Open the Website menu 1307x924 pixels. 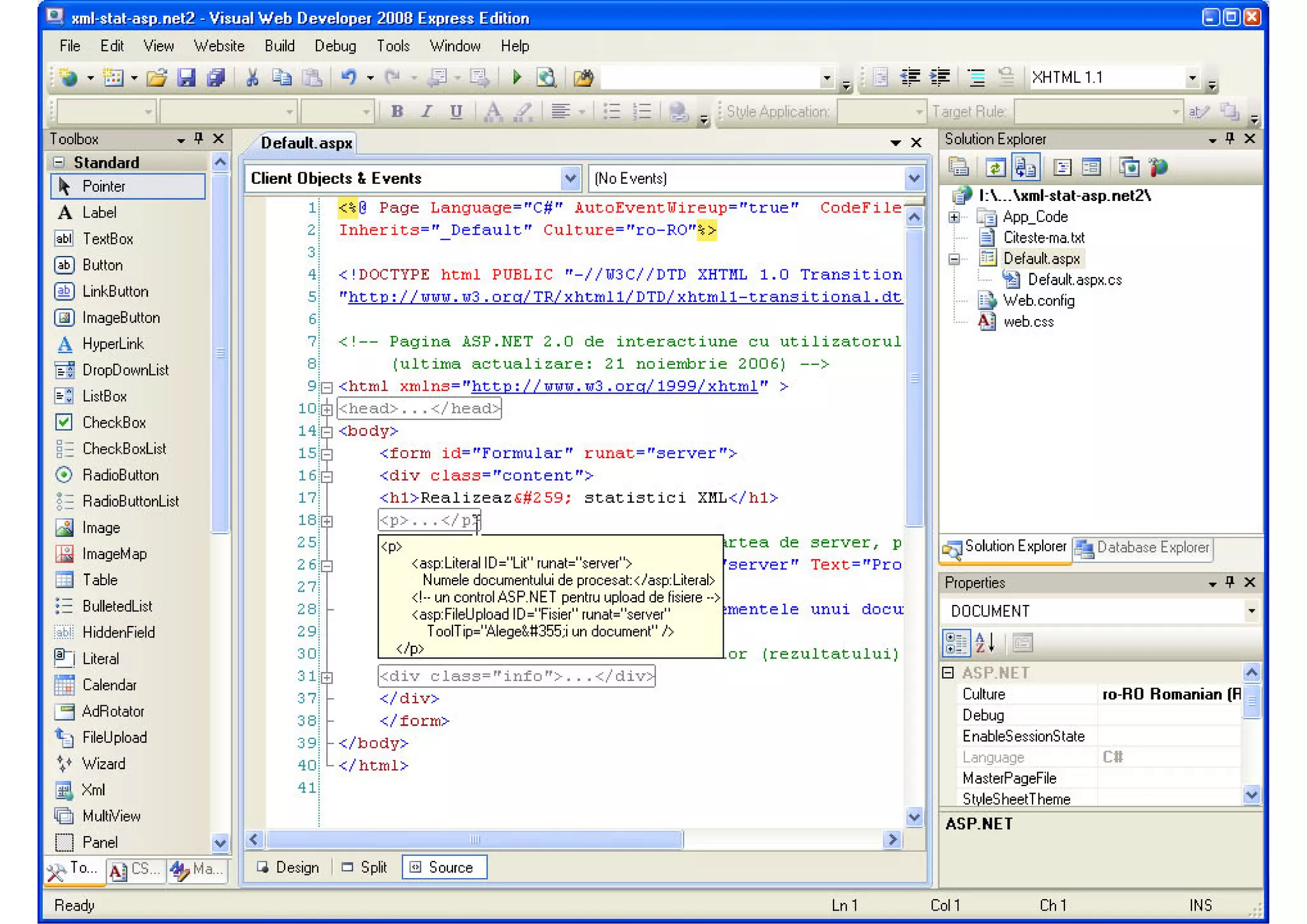[219, 46]
